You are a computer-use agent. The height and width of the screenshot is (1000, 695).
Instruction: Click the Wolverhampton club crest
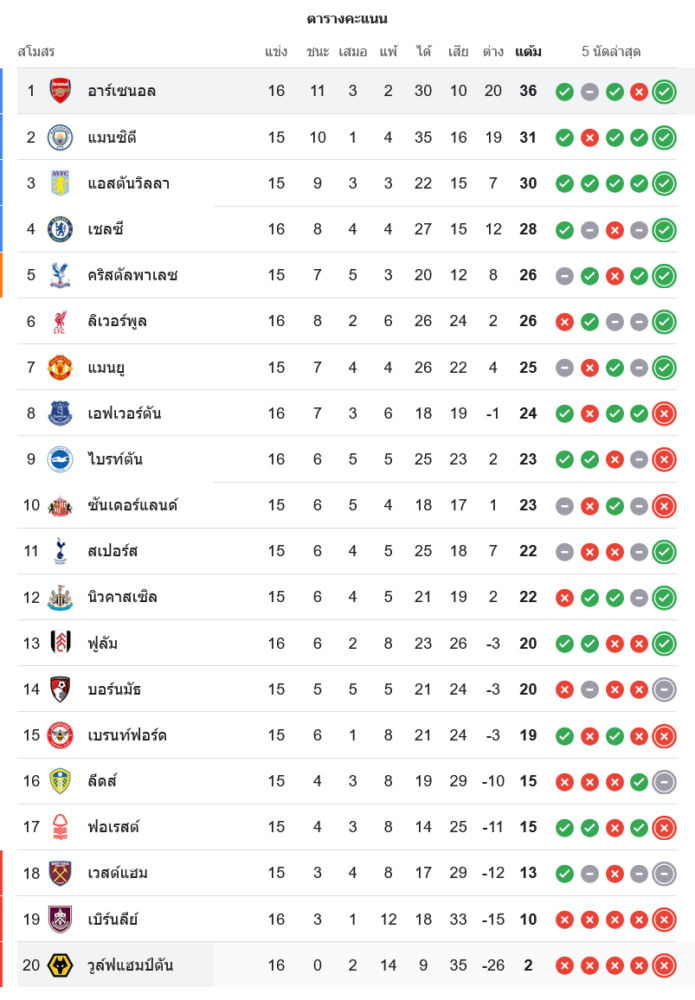pyautogui.click(x=60, y=965)
